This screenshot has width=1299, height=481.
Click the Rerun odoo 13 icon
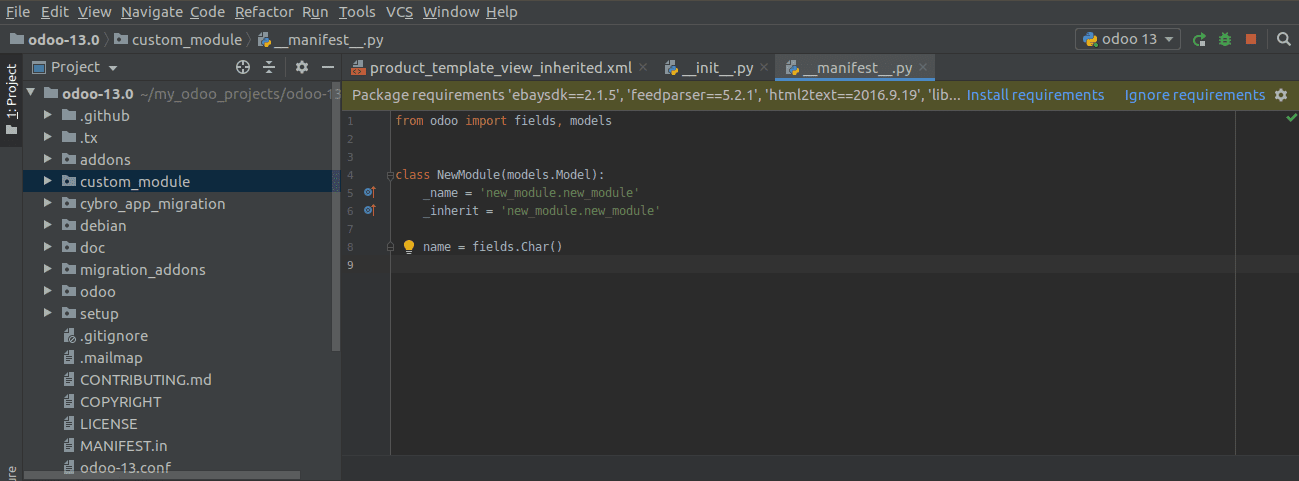pyautogui.click(x=1200, y=39)
